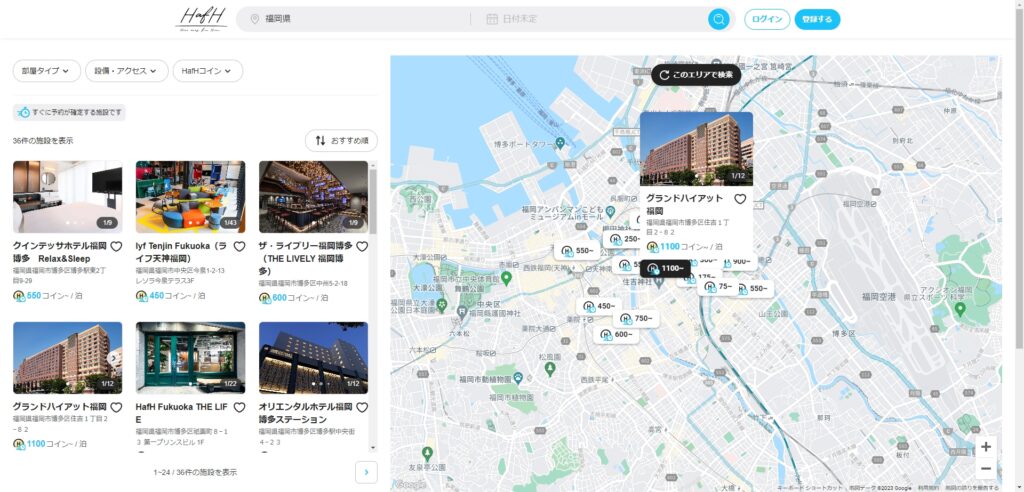Click the 登録する button
This screenshot has width=1024, height=492.
pos(817,19)
